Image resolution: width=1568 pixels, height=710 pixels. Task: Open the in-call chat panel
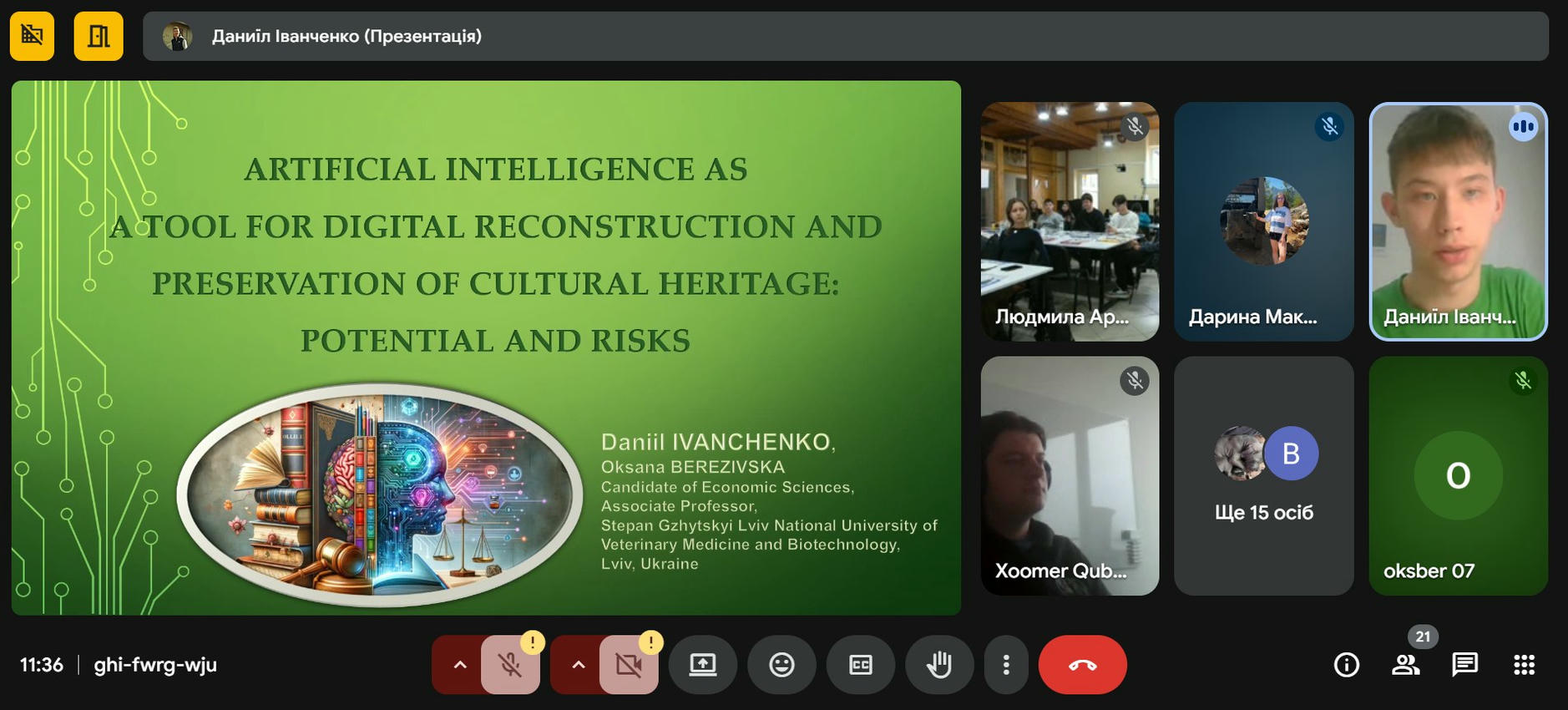pos(1464,665)
